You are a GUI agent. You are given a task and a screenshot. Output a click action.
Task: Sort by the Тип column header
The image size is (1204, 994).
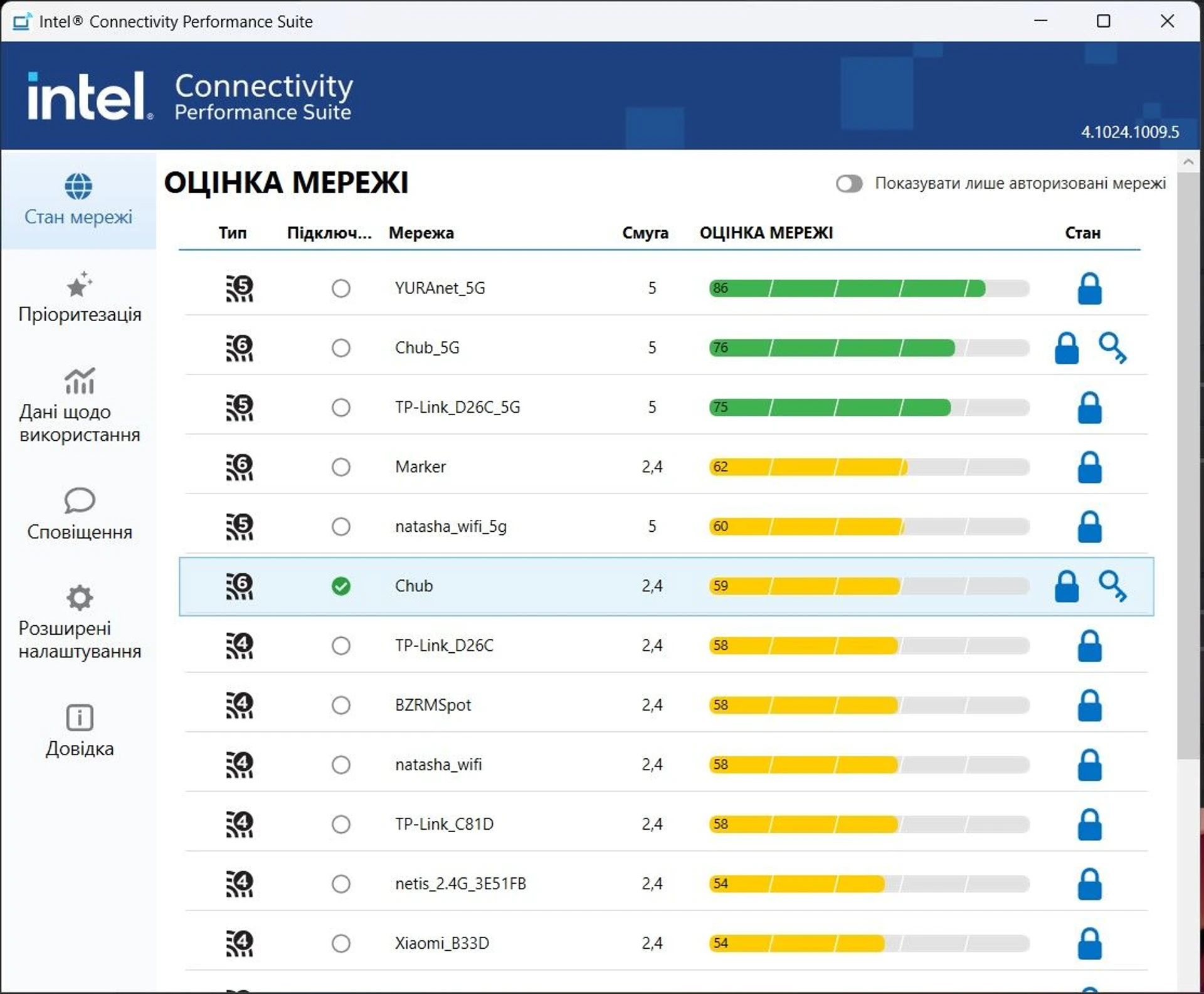tap(233, 233)
